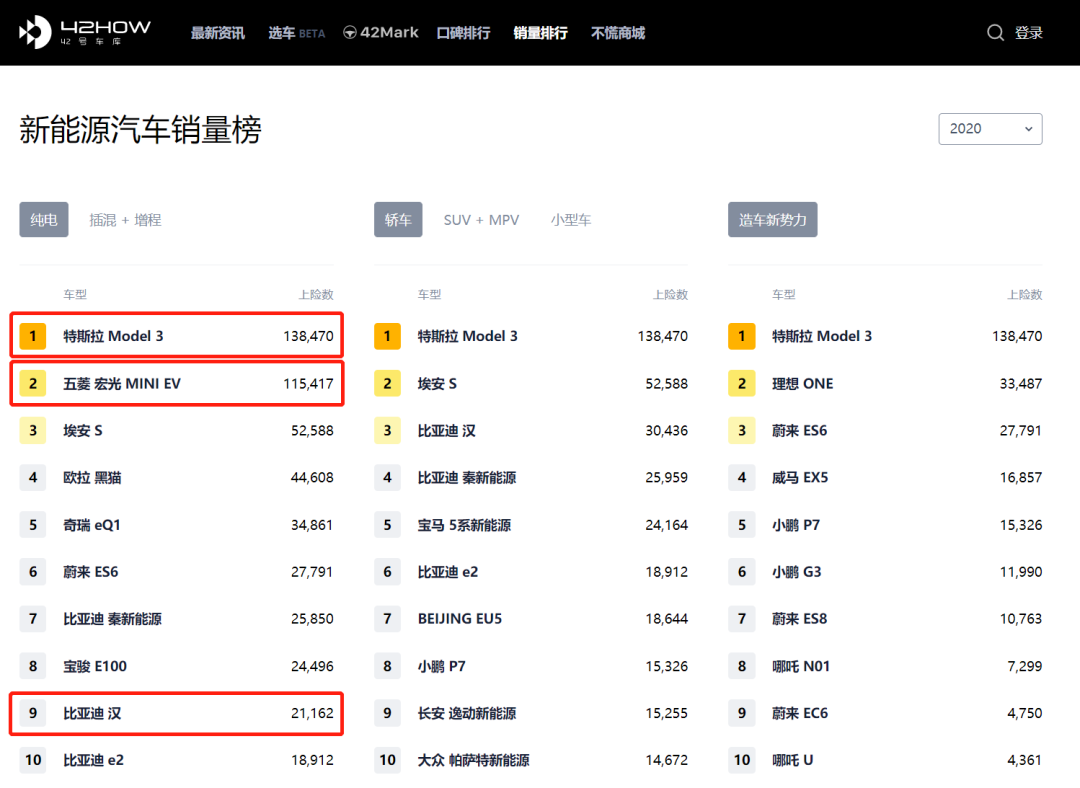Open 奇瑞 eQ1 entry
1080x788 pixels.
[92, 525]
